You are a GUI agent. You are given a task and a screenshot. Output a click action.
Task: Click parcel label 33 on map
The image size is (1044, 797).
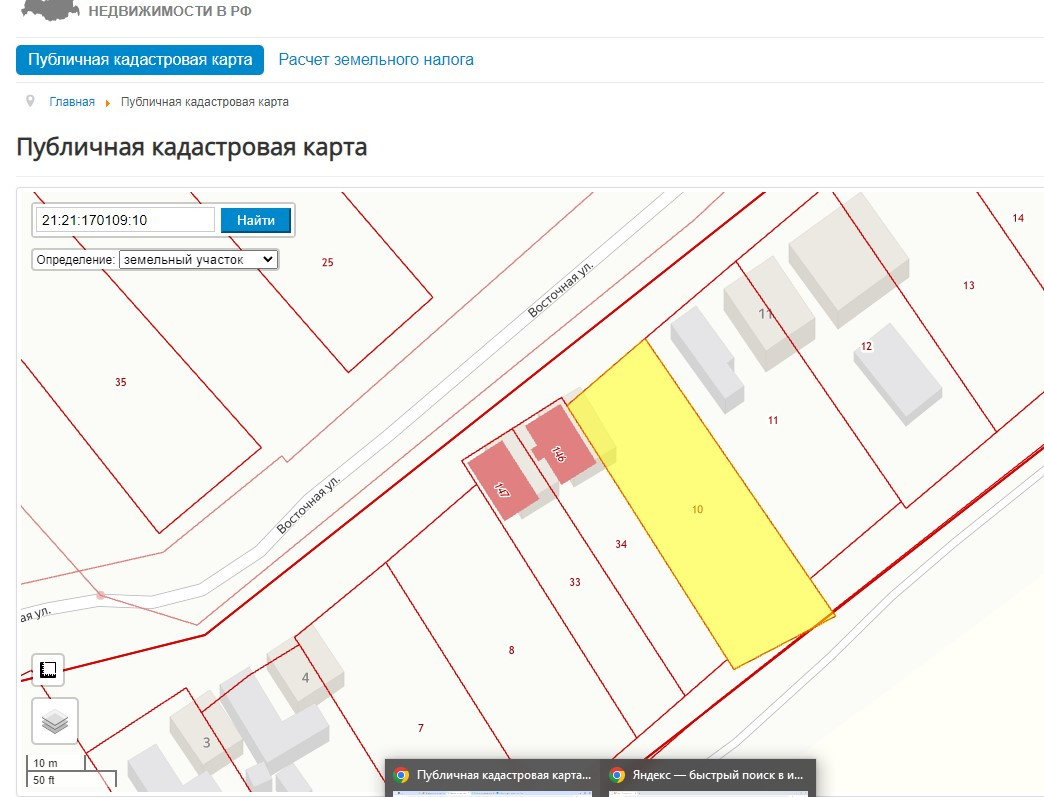pos(575,582)
